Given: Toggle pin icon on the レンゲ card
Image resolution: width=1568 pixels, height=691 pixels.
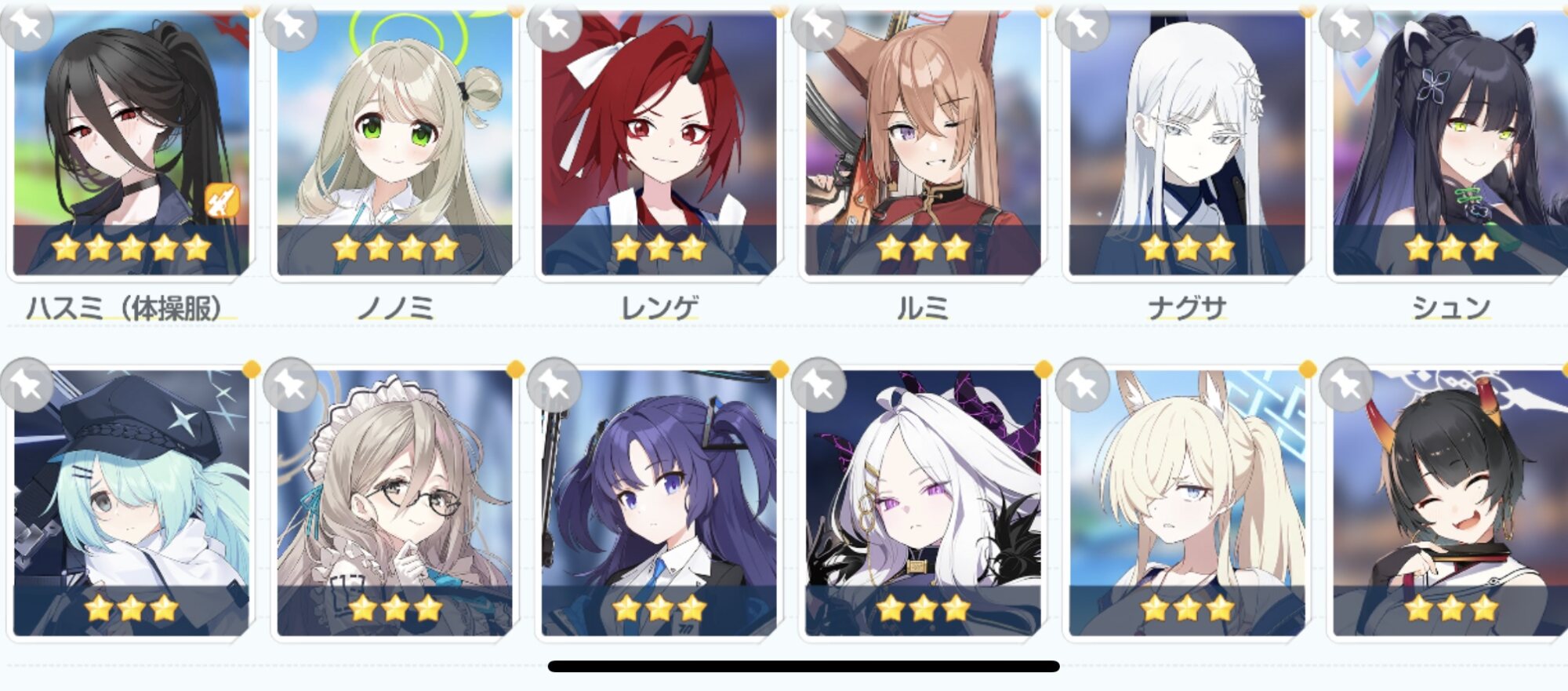Looking at the screenshot, I should [554, 25].
